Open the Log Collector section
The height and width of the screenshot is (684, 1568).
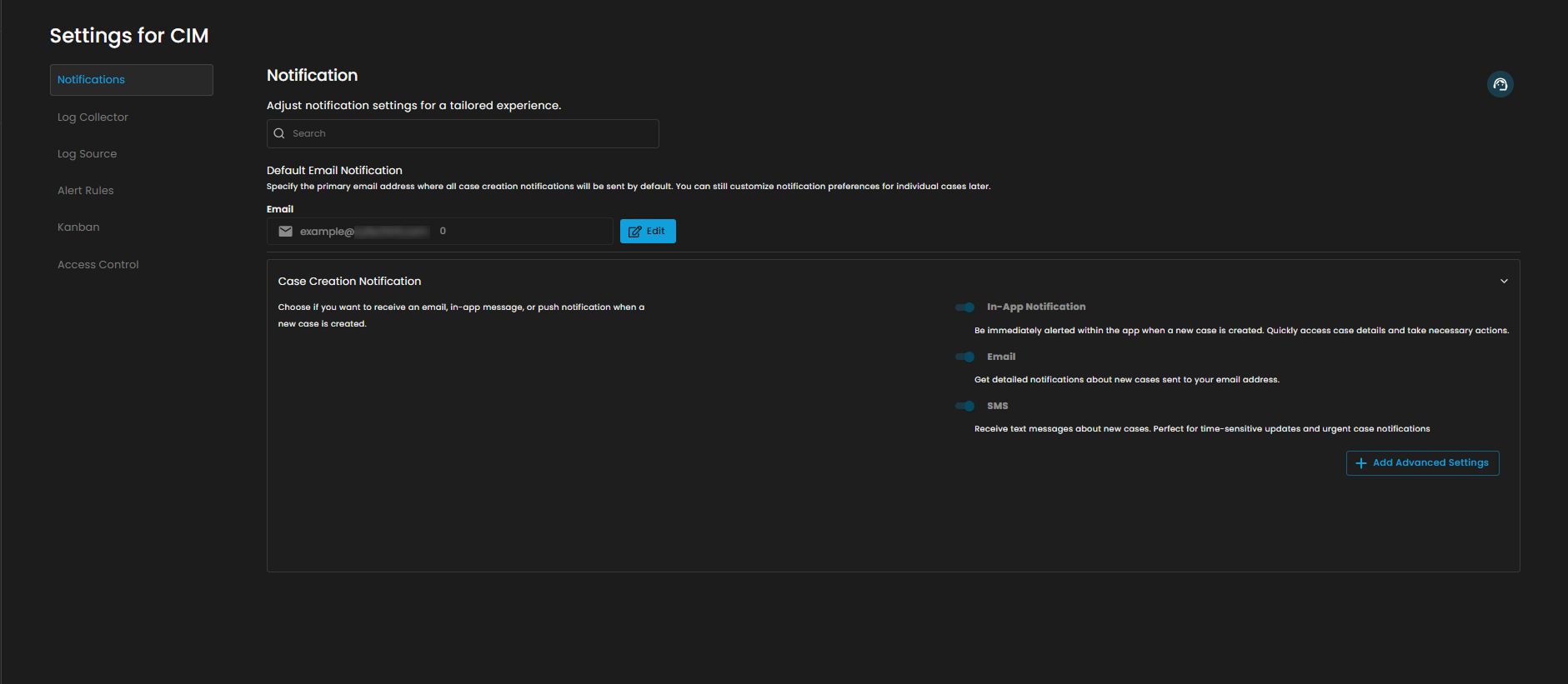pyautogui.click(x=93, y=117)
